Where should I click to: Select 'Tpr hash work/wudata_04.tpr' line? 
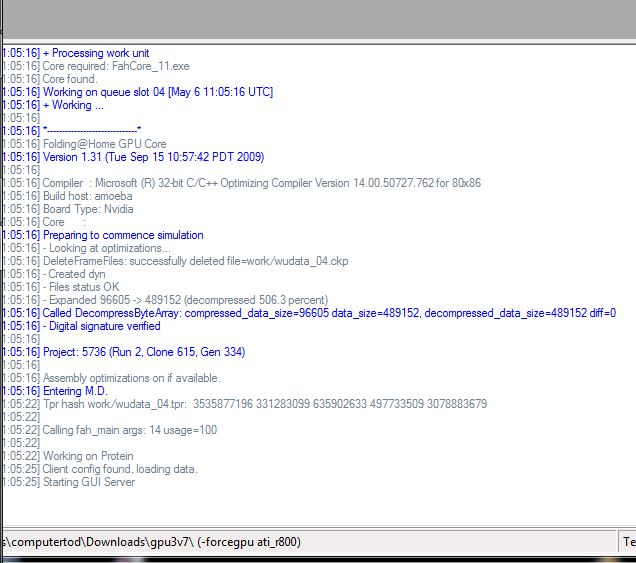(245, 404)
